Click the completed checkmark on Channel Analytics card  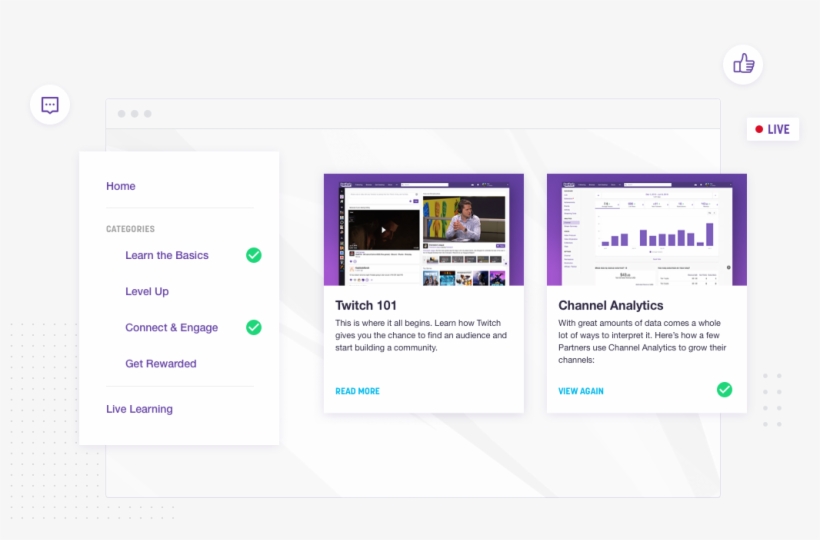[x=724, y=389]
